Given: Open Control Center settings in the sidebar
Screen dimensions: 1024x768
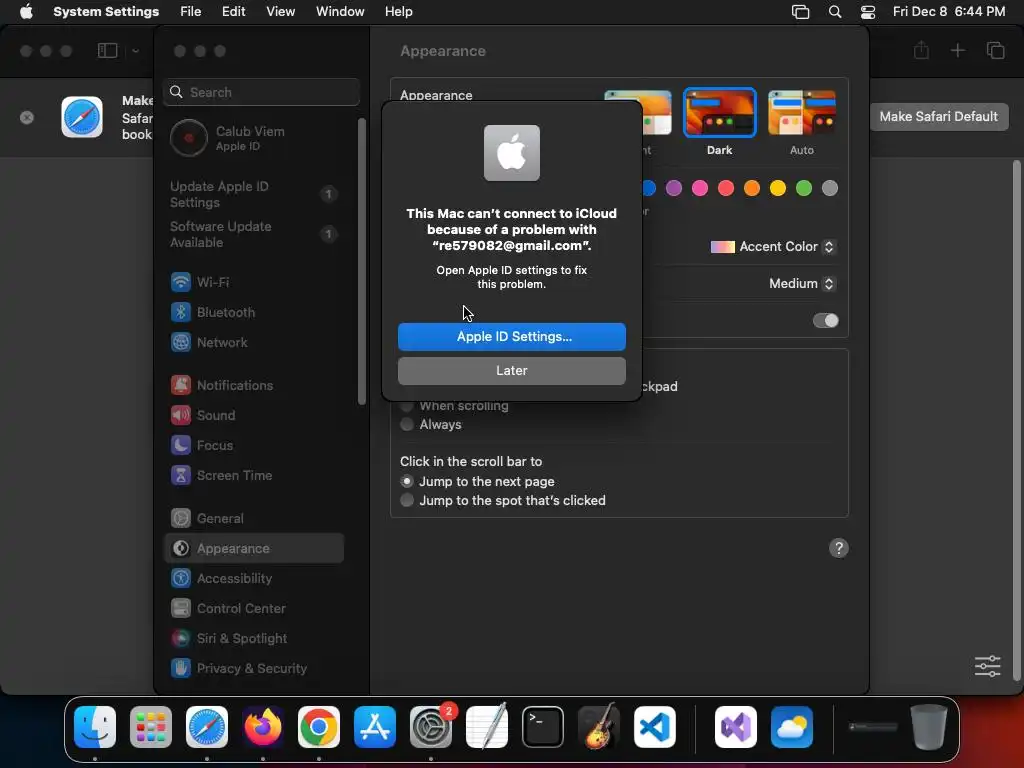Looking at the screenshot, I should tap(254, 609).
